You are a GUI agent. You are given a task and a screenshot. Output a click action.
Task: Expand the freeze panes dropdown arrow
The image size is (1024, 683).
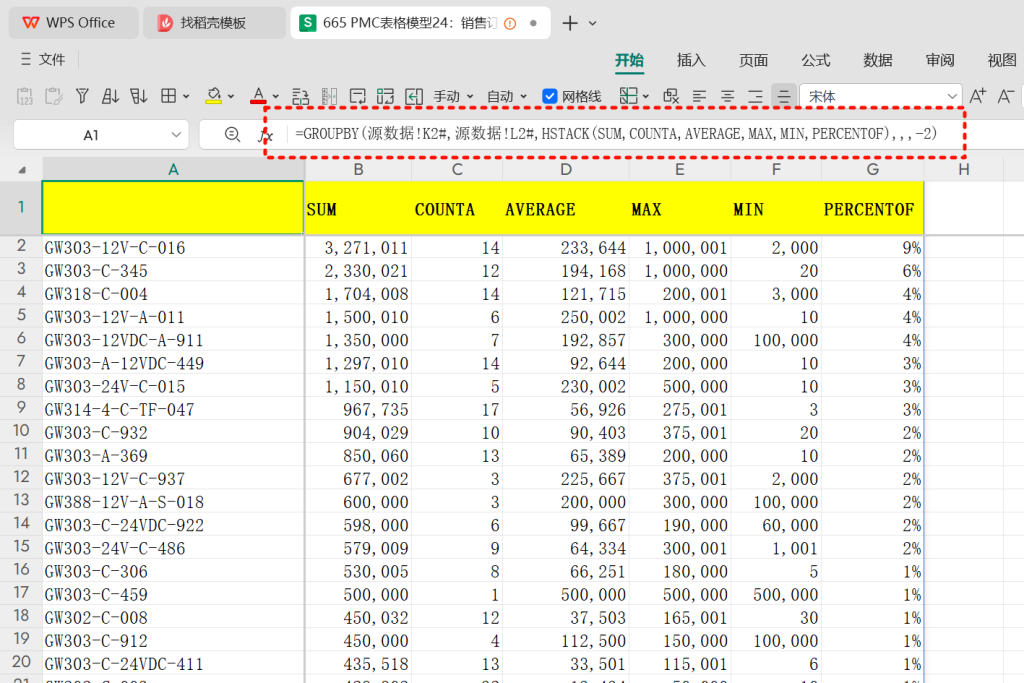pos(646,97)
